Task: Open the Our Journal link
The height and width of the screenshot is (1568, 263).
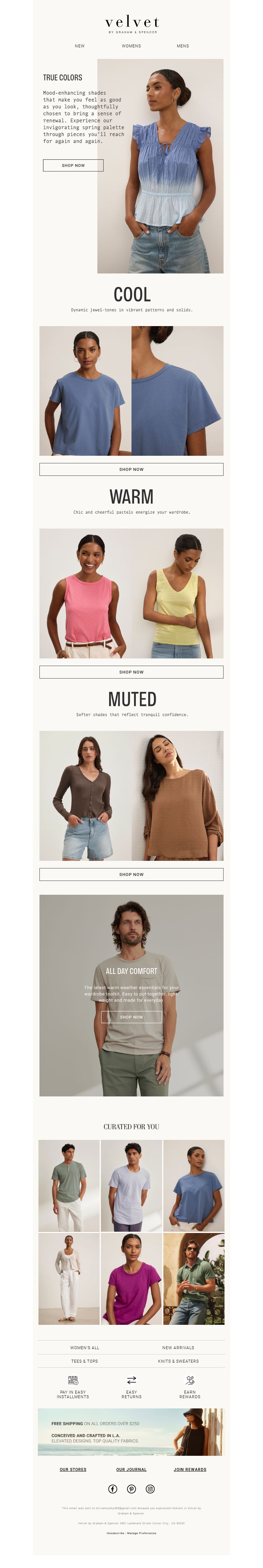Action: pyautogui.click(x=131, y=1469)
